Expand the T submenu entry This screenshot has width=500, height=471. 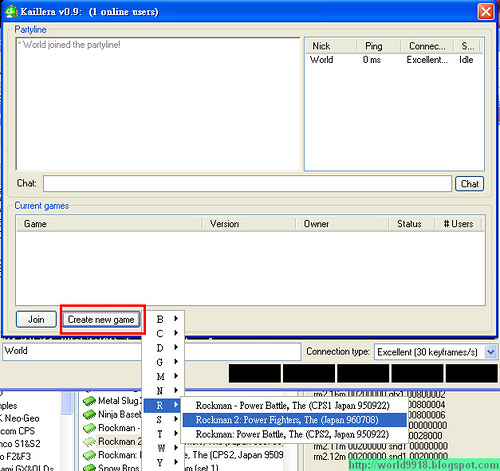pyautogui.click(x=163, y=434)
